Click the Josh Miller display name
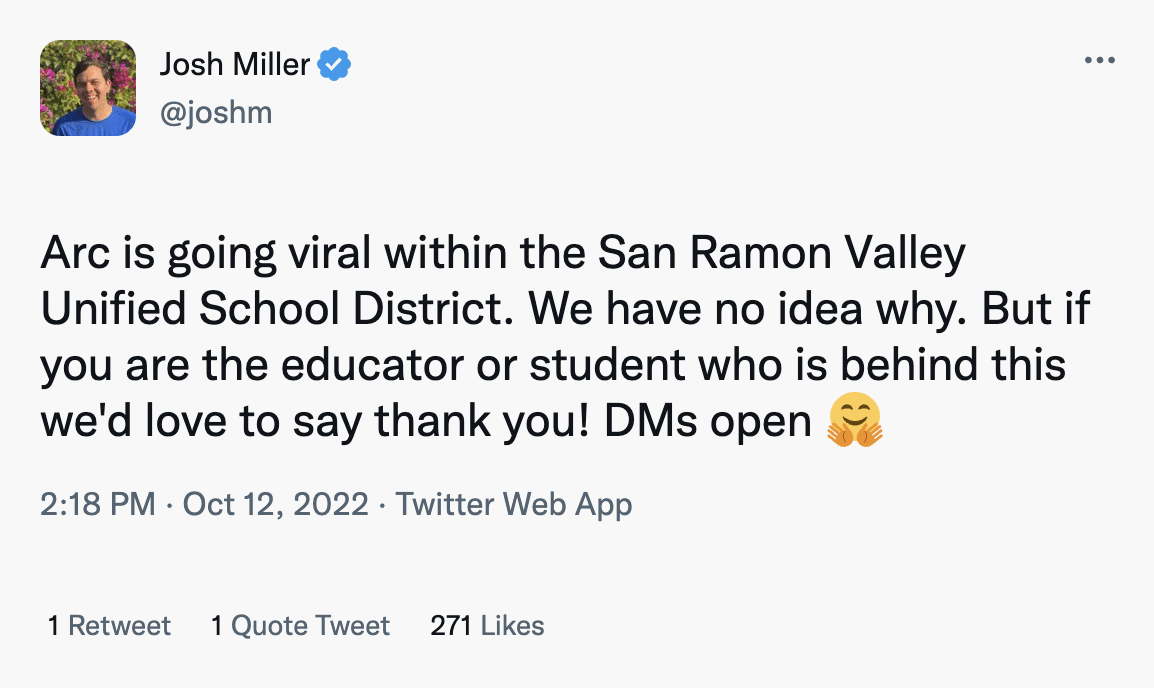The image size is (1154, 688). click(x=234, y=66)
